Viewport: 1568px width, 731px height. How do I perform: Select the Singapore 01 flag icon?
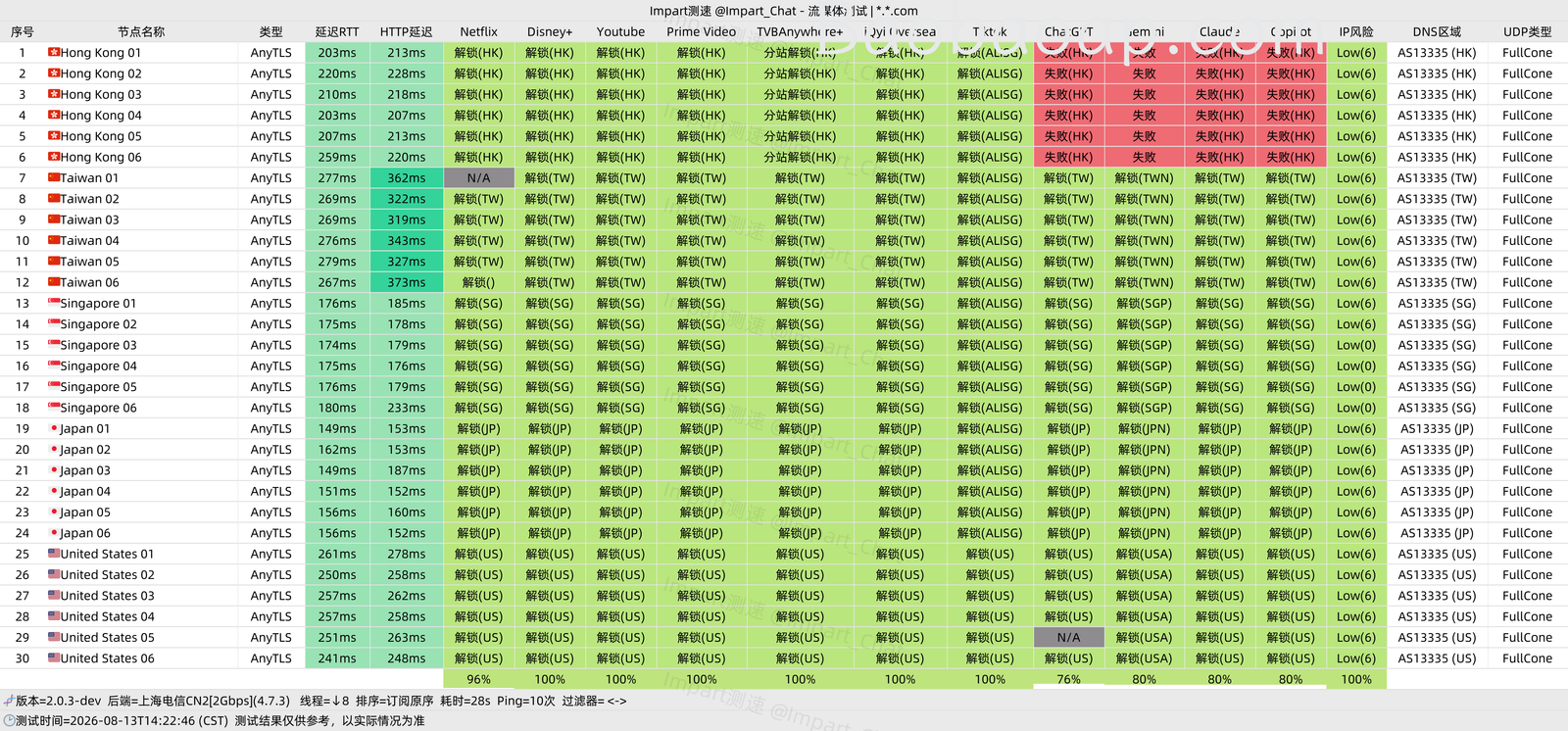pos(54,303)
